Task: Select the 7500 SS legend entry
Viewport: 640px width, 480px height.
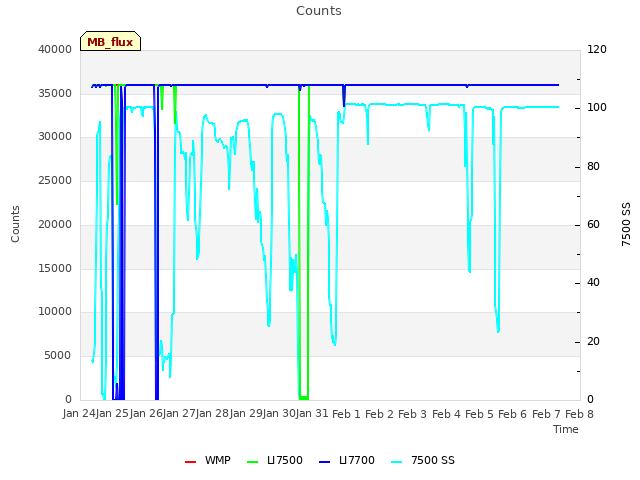Action: 422,460
